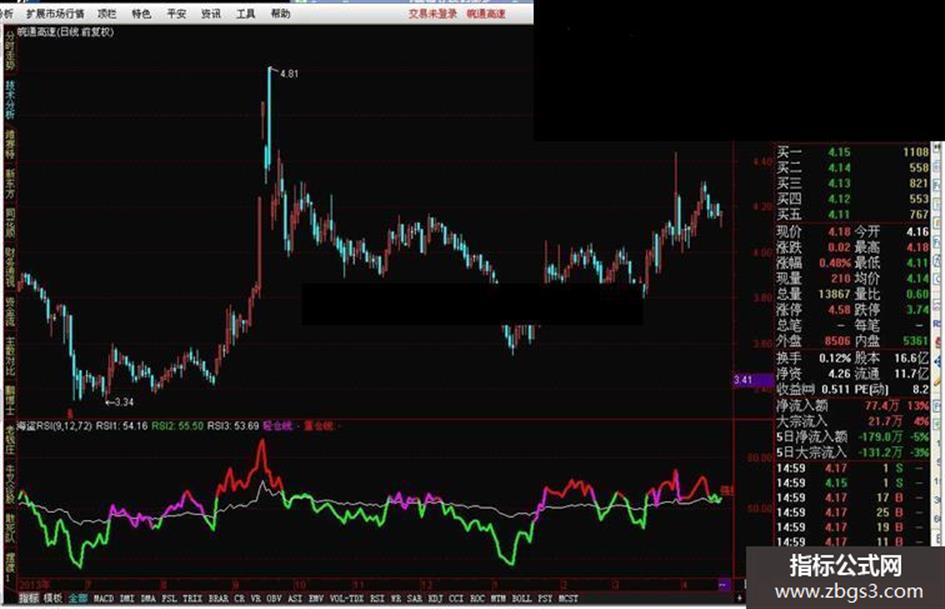Choose the BOLL indicator
This screenshot has width=945, height=609.
(521, 598)
